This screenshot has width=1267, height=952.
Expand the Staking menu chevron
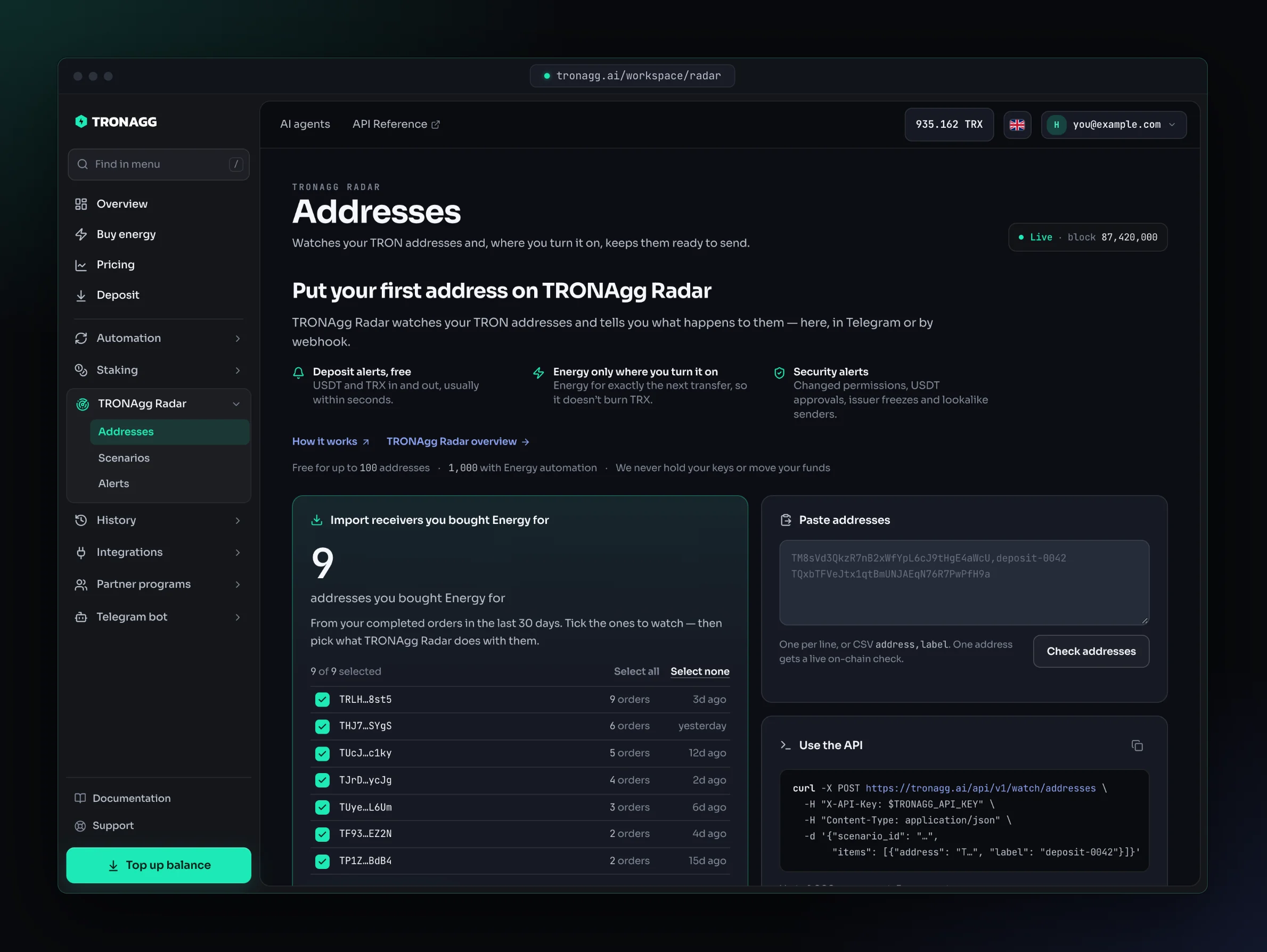coord(238,371)
